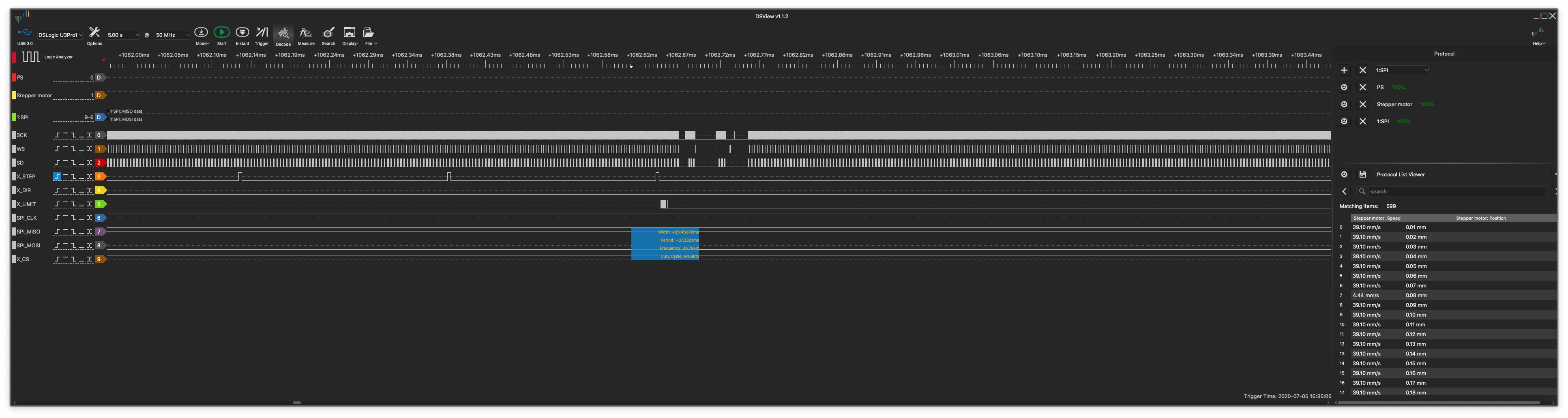1568x418 pixels.
Task: Expand the 1:SPI MISO data row
Action: (108, 111)
